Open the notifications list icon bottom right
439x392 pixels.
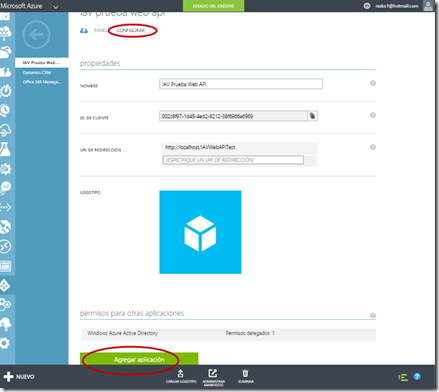pyautogui.click(x=403, y=377)
